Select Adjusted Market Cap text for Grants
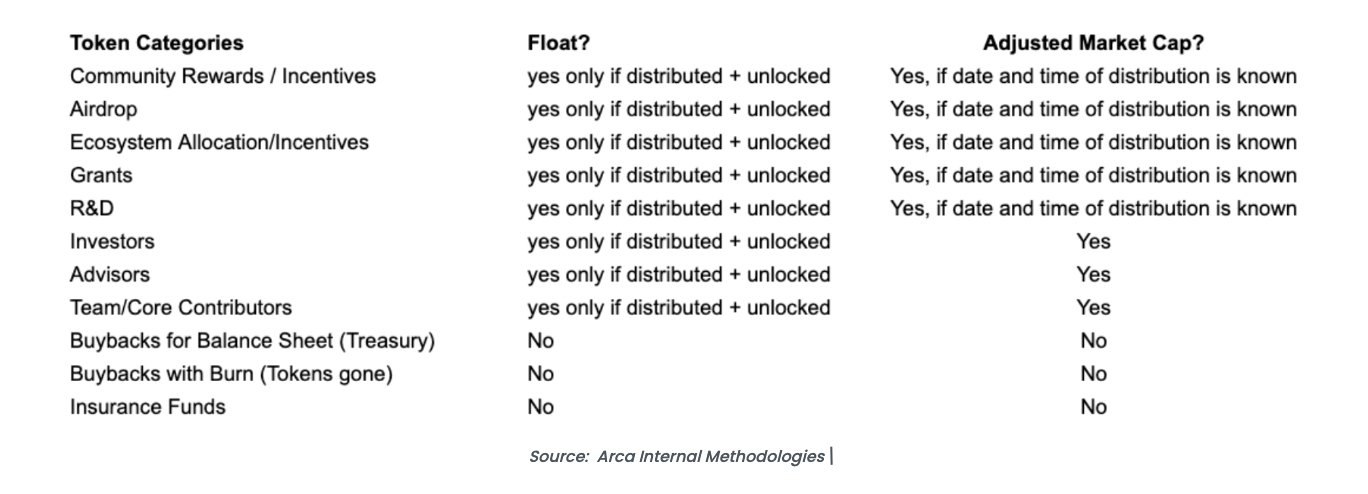Image resolution: width=1368 pixels, height=494 pixels. (x=1093, y=175)
